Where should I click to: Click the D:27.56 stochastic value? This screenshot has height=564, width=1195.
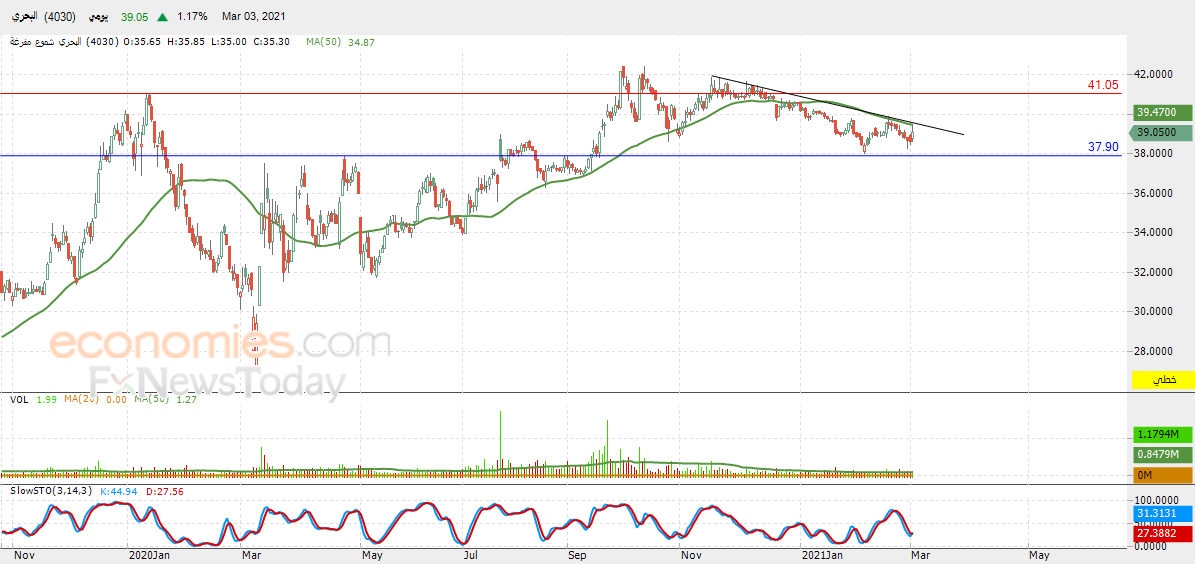coord(164,491)
